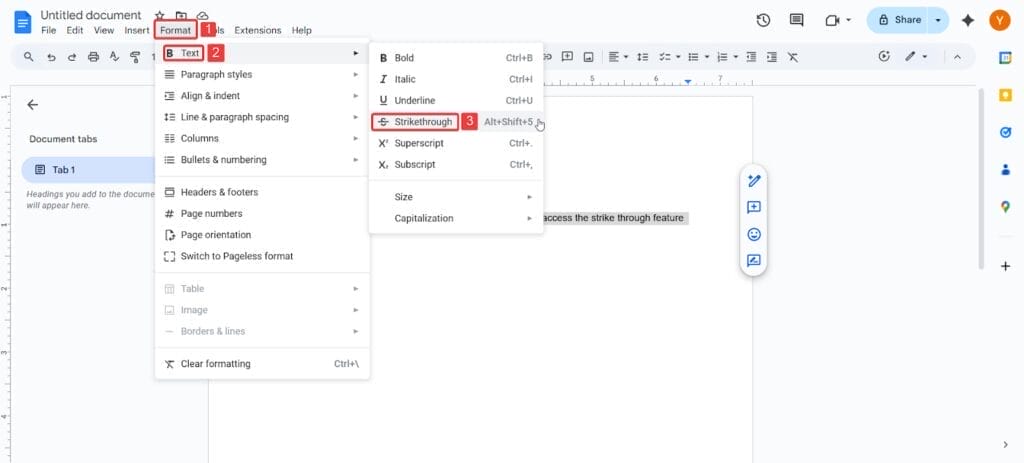
Task: Get add-ons with plus icon
Action: point(1006,266)
